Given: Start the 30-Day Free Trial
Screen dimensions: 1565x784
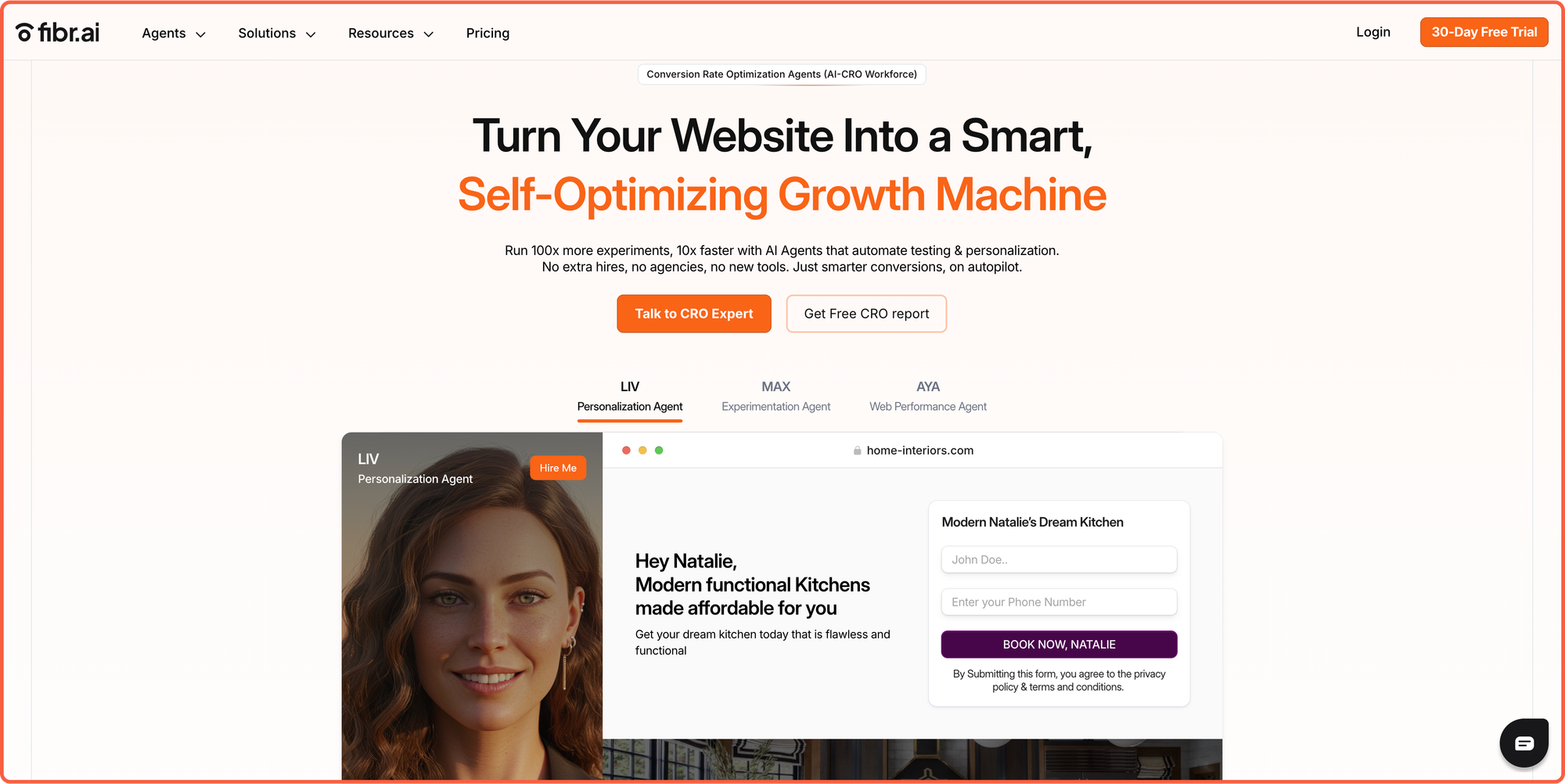Looking at the screenshot, I should point(1484,32).
